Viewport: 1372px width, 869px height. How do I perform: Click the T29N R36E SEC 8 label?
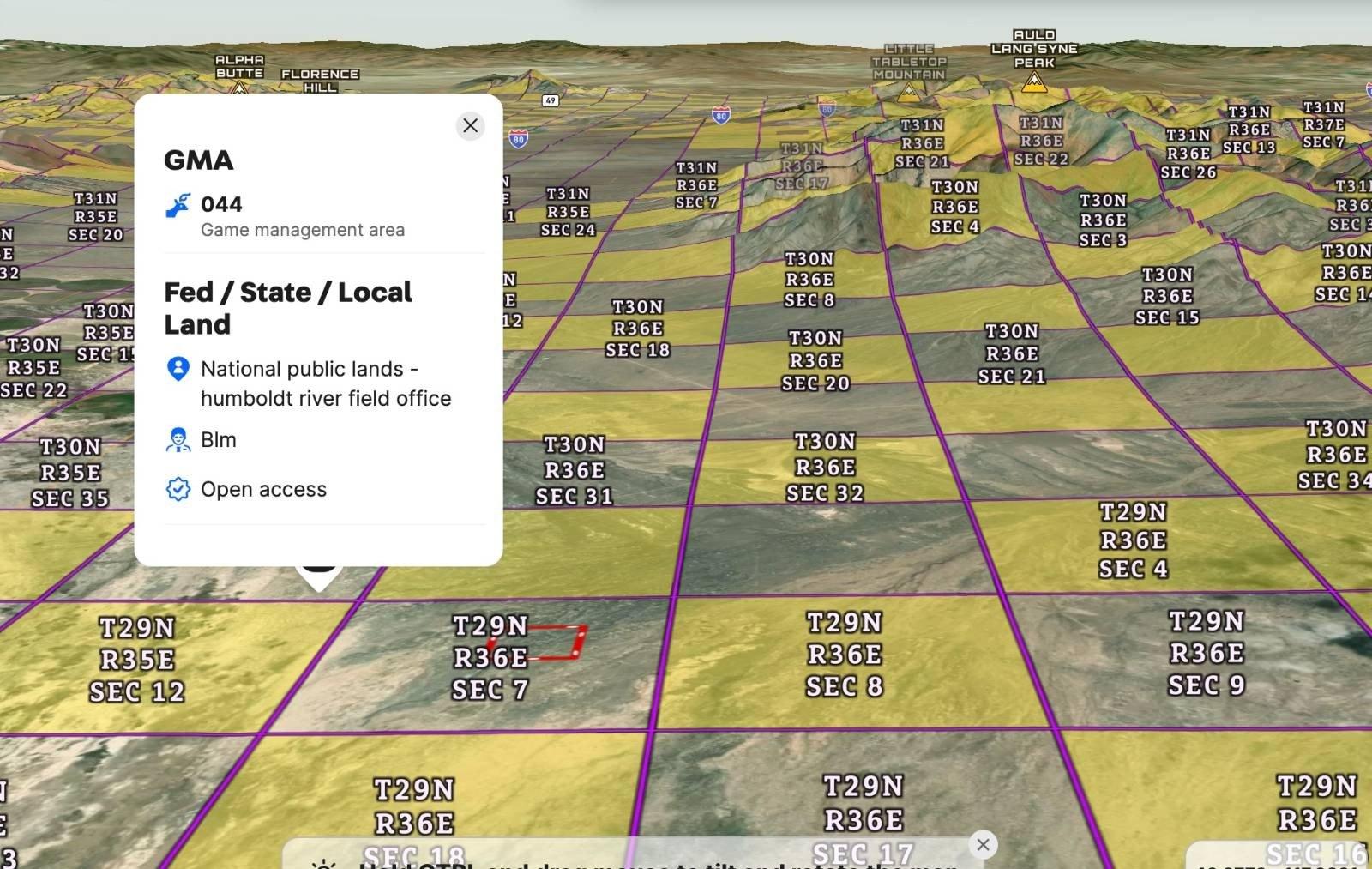(x=844, y=655)
